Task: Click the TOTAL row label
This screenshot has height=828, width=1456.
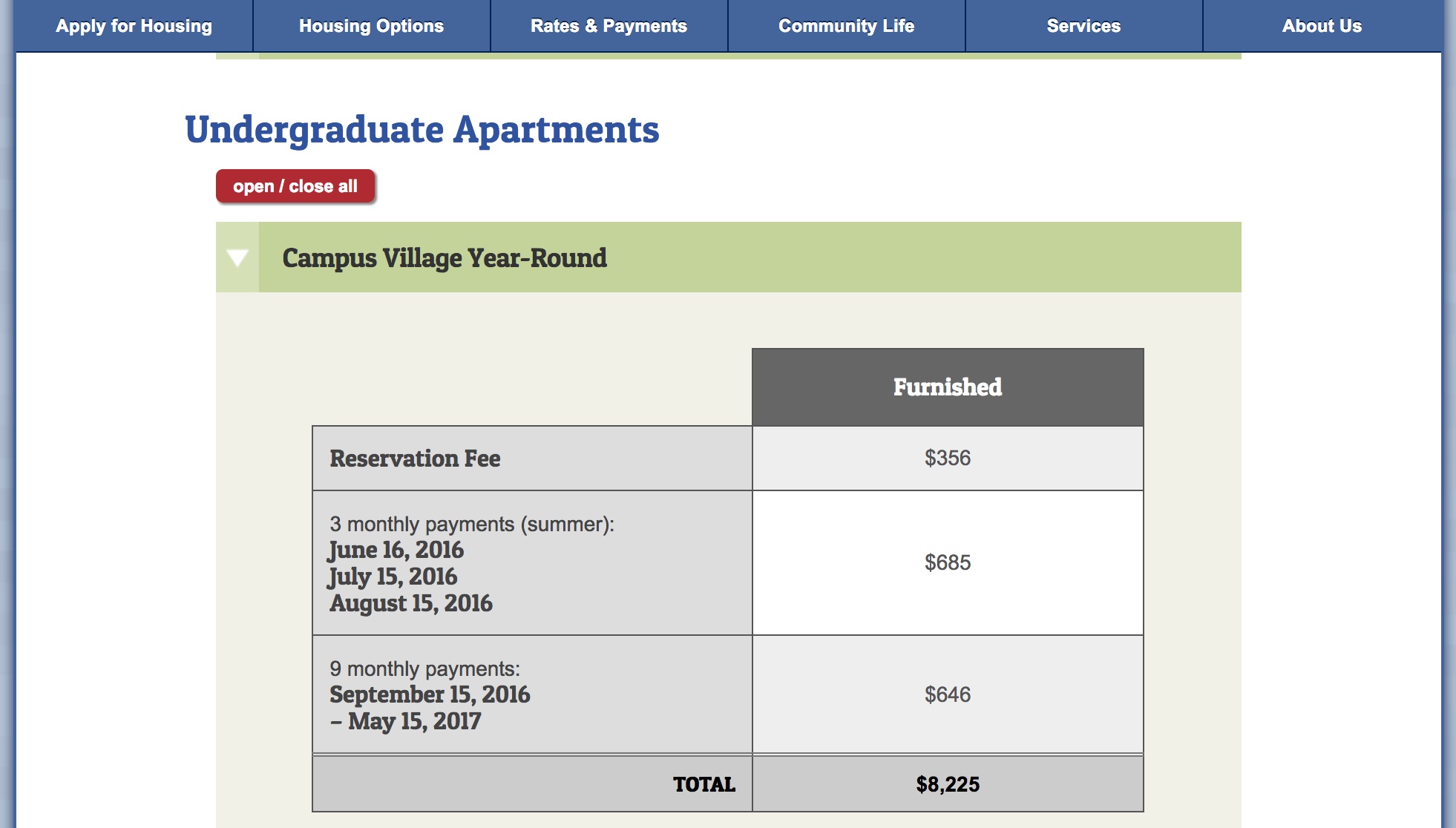Action: (704, 784)
